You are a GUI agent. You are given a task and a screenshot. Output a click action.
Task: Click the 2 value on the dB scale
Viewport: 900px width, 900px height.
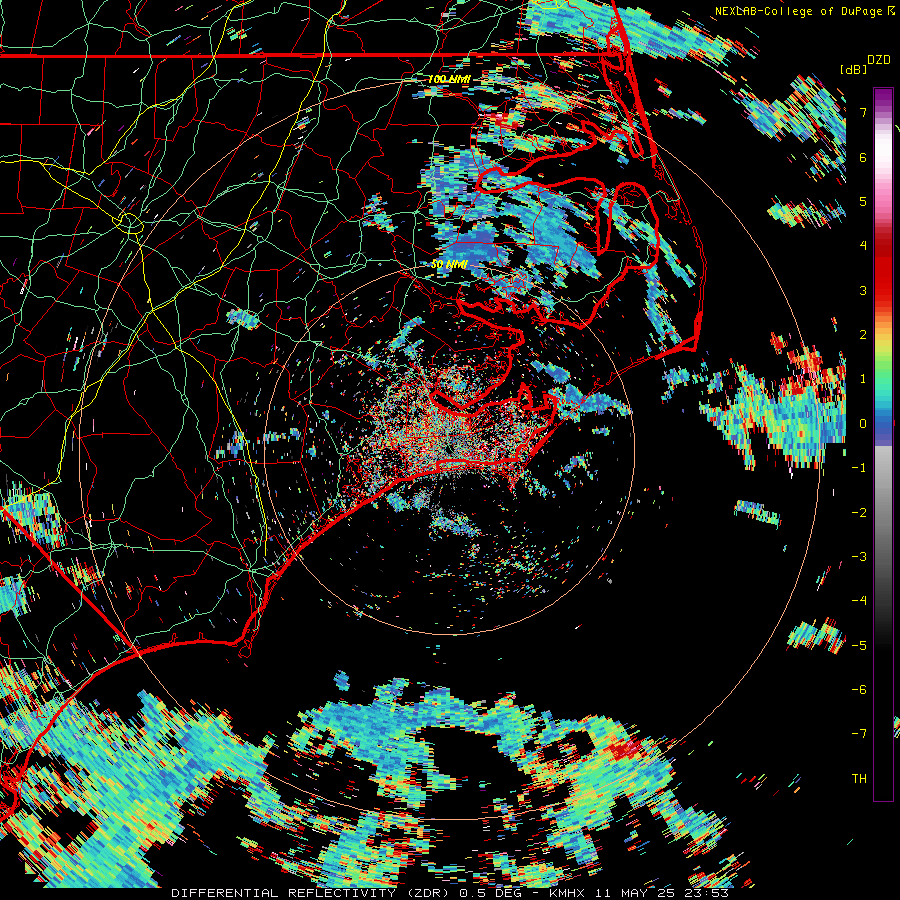pyautogui.click(x=863, y=335)
